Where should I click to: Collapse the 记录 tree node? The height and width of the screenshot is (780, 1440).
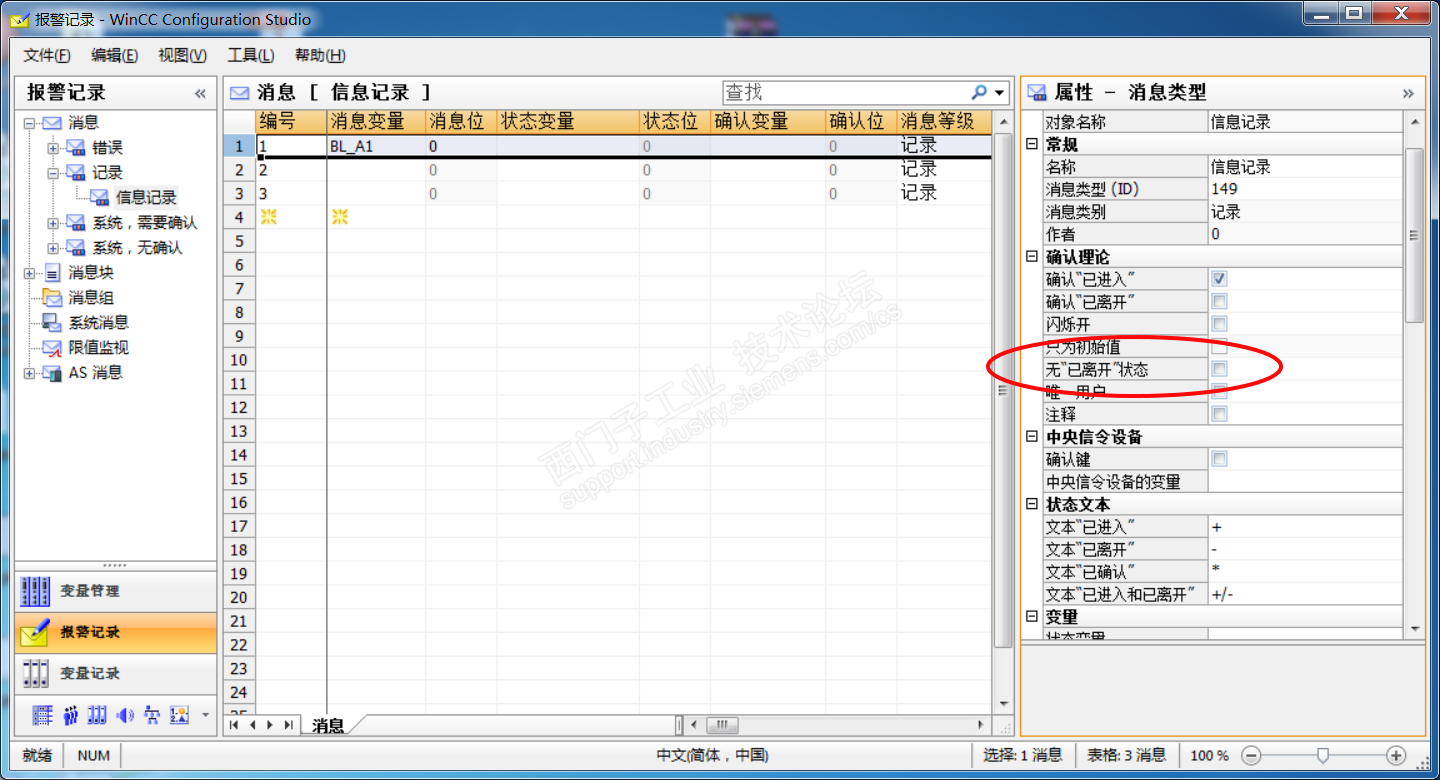pos(53,173)
